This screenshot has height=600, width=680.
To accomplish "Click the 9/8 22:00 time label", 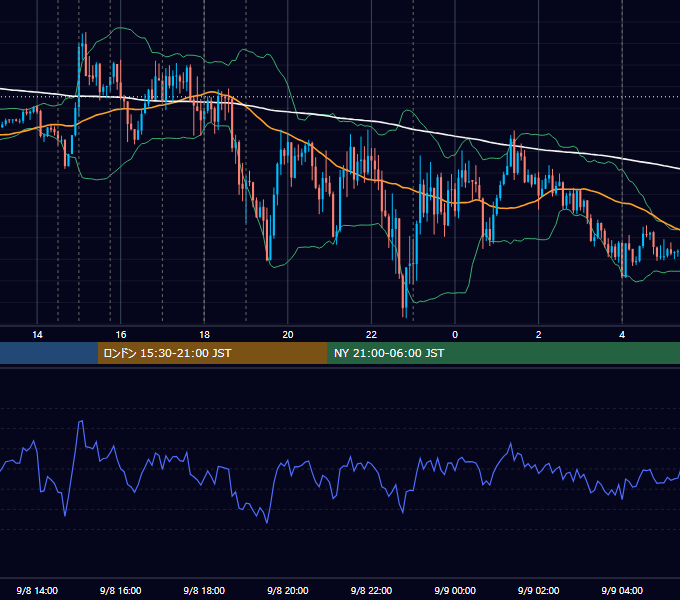I will pos(371,590).
